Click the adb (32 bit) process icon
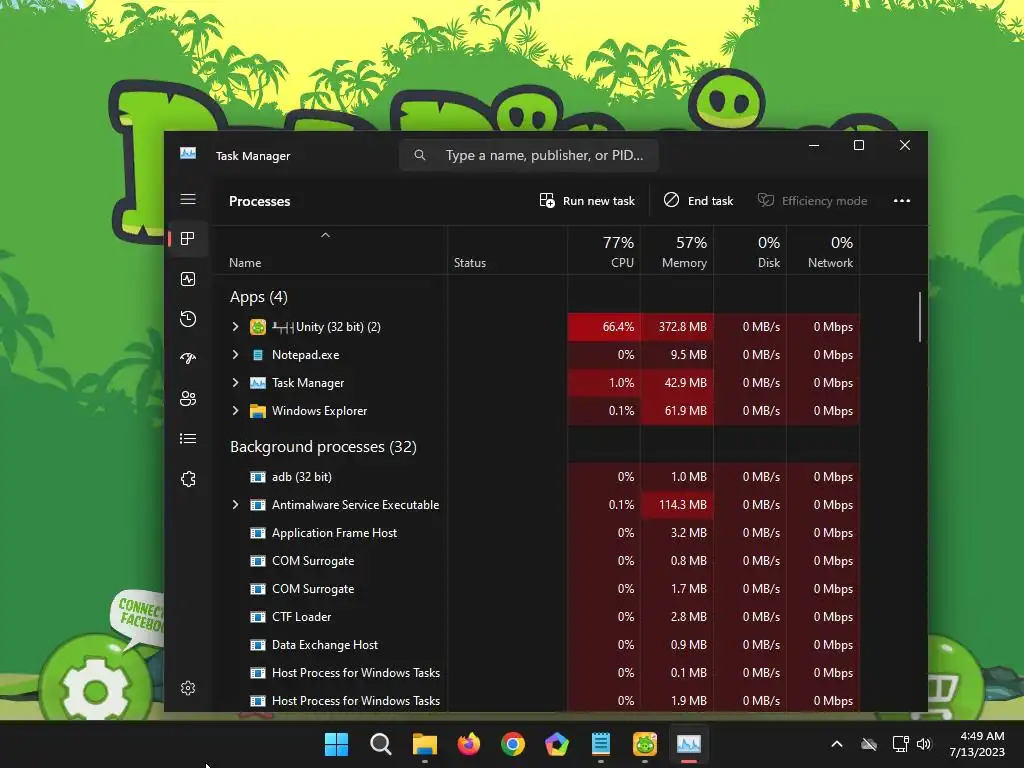Image resolution: width=1024 pixels, height=768 pixels. pyautogui.click(x=258, y=477)
